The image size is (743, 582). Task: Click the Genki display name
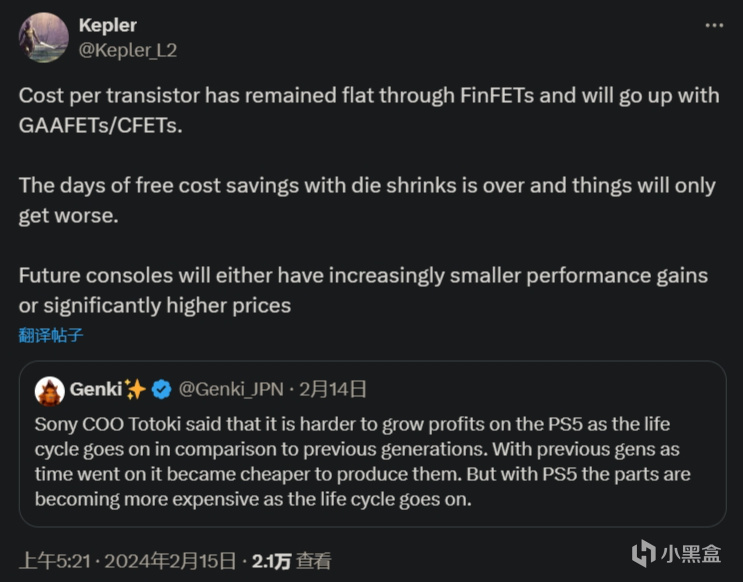96,389
